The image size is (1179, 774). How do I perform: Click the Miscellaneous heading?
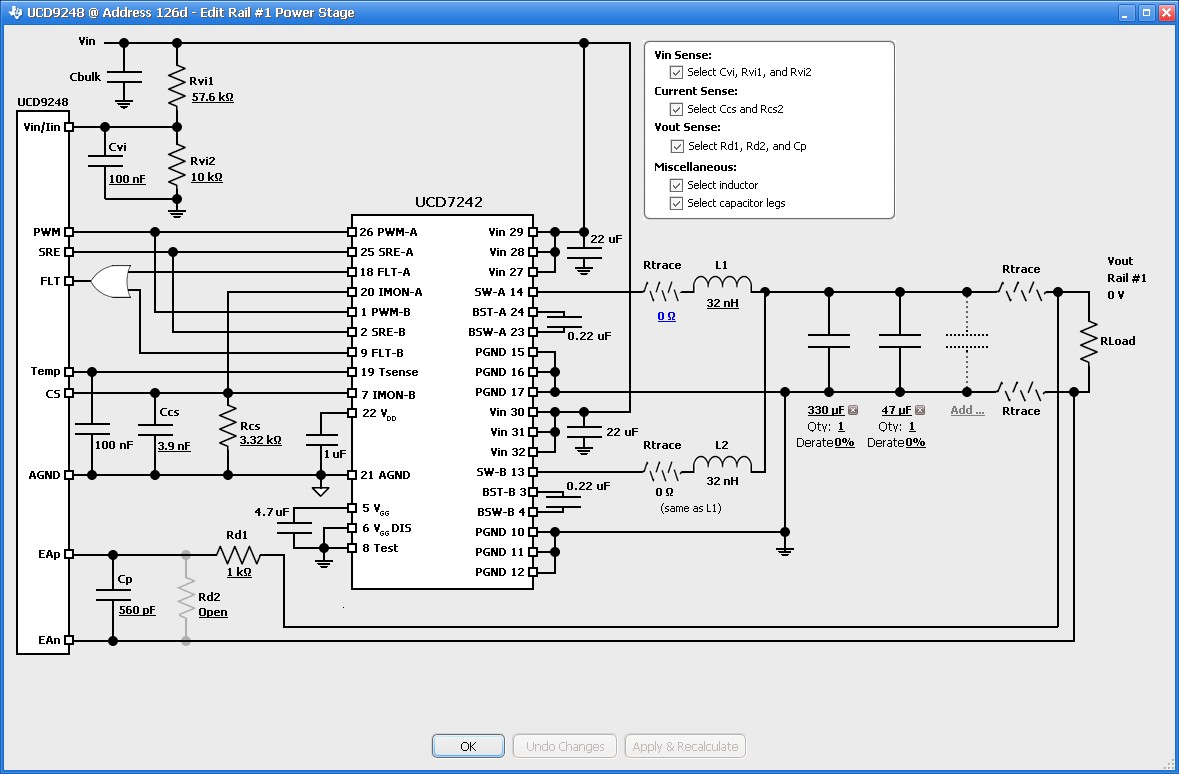696,167
